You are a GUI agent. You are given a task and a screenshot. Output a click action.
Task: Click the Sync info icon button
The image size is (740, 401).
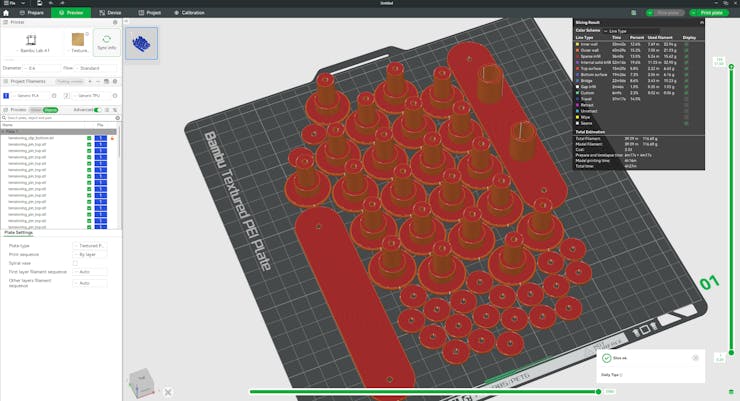107,41
